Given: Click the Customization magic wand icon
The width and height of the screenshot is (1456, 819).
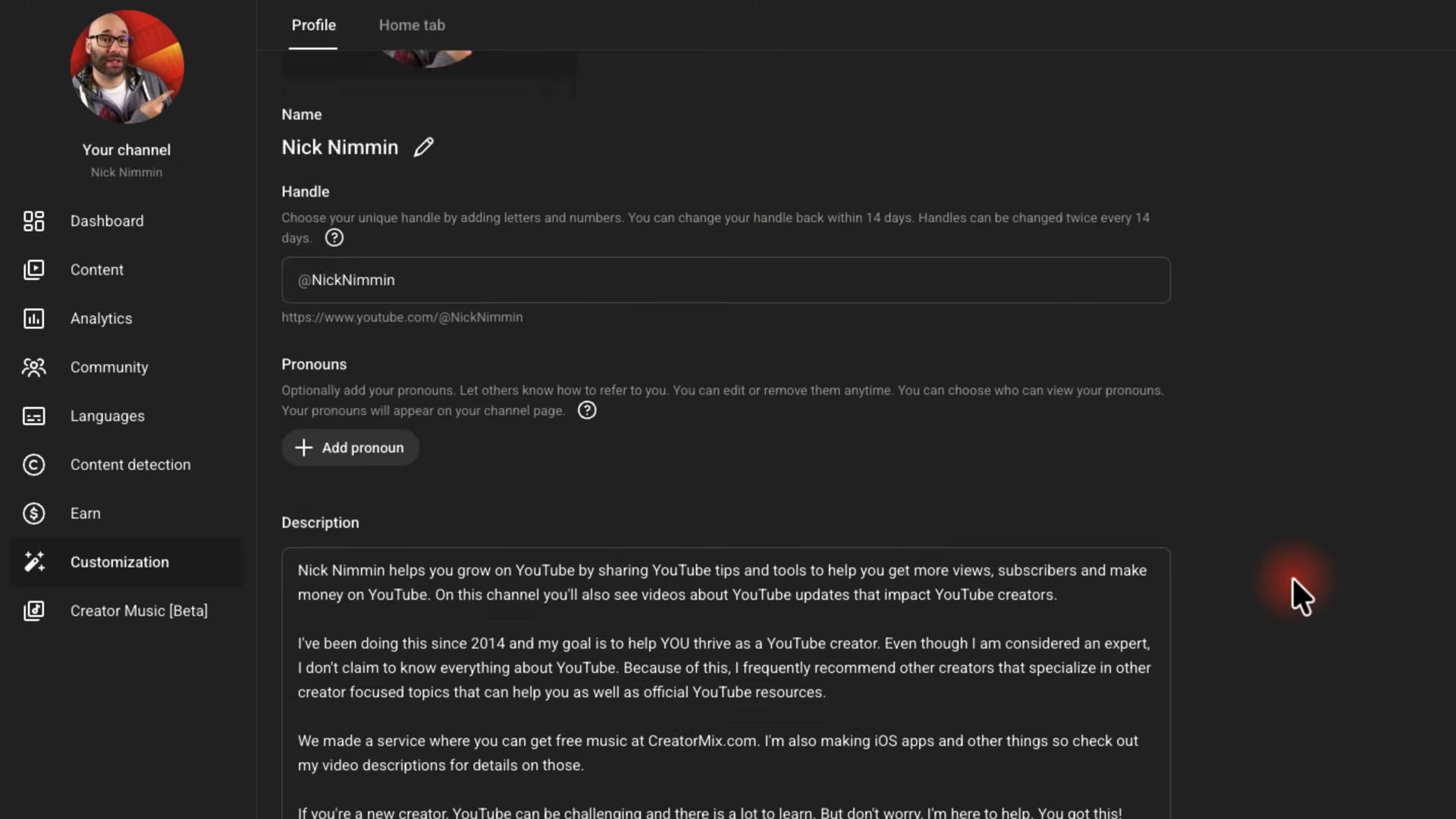Looking at the screenshot, I should pyautogui.click(x=33, y=562).
